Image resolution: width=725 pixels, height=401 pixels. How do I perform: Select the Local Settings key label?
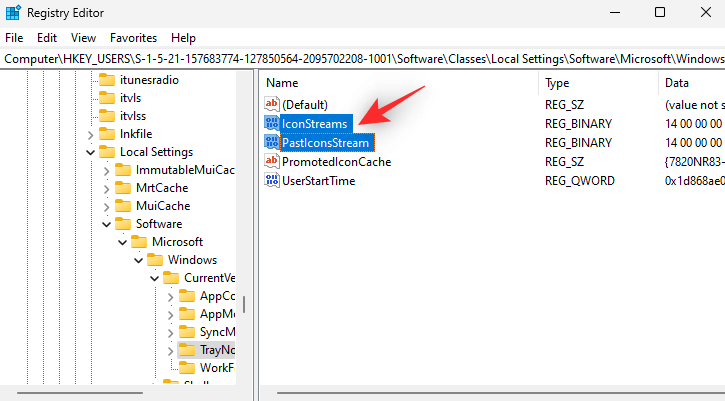pos(156,152)
